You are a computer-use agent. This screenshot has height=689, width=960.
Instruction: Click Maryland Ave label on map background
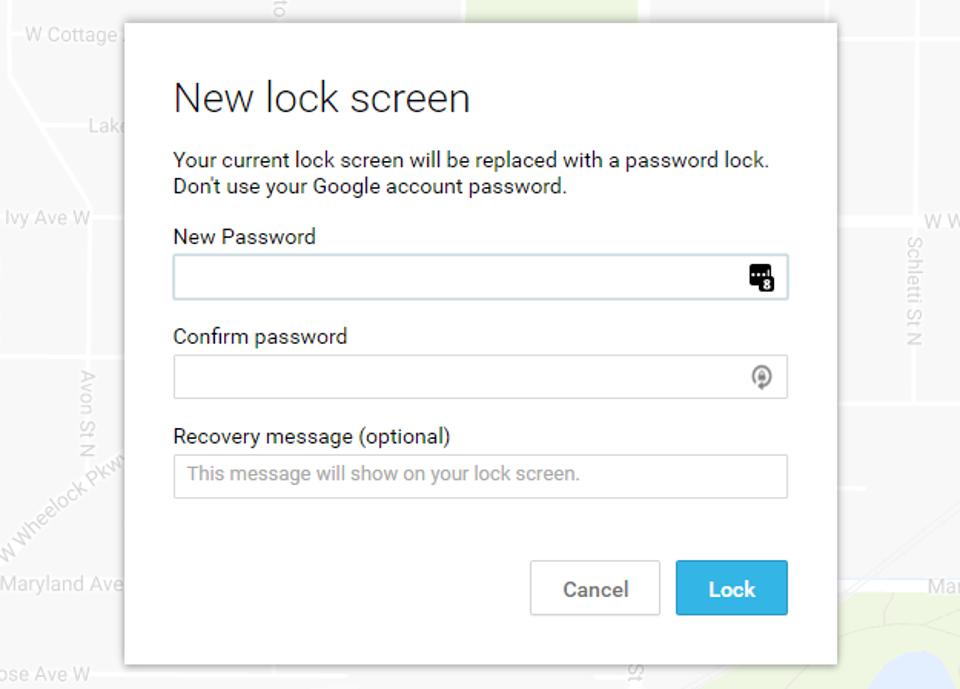tap(61, 584)
